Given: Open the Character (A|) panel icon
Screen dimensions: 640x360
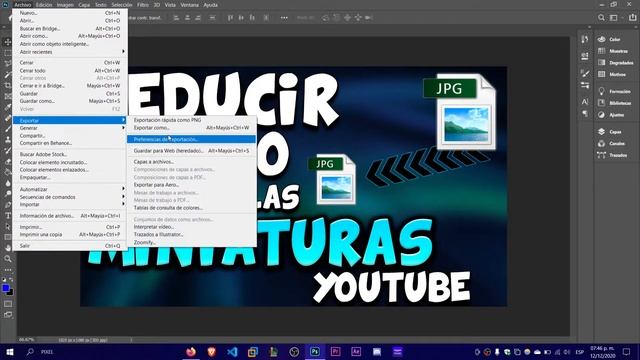Looking at the screenshot, I should click(585, 102).
